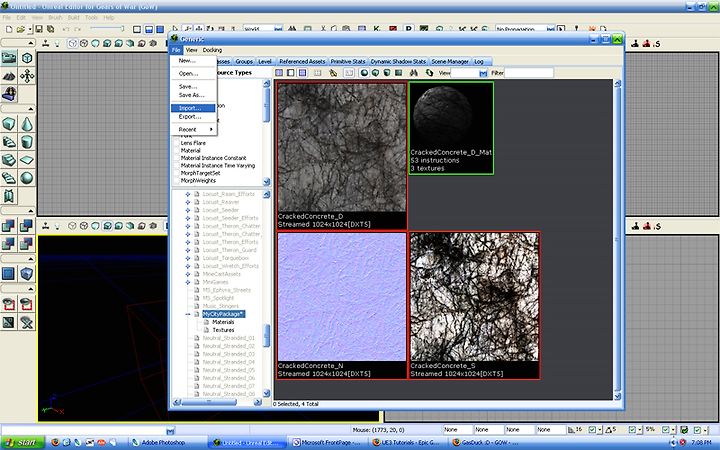Expand the Locust_Seeder package node
The image size is (720, 450).
click(x=187, y=210)
